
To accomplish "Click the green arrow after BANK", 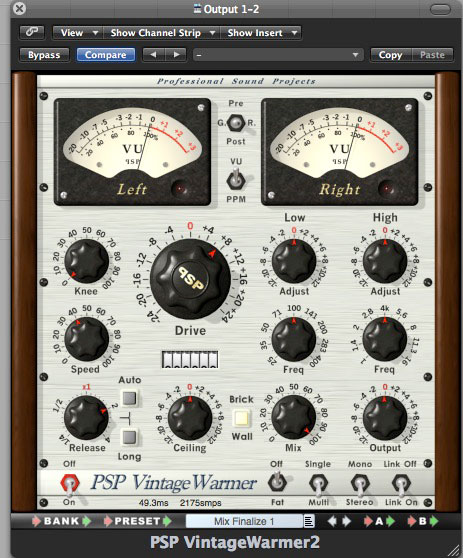I will pos(86,521).
